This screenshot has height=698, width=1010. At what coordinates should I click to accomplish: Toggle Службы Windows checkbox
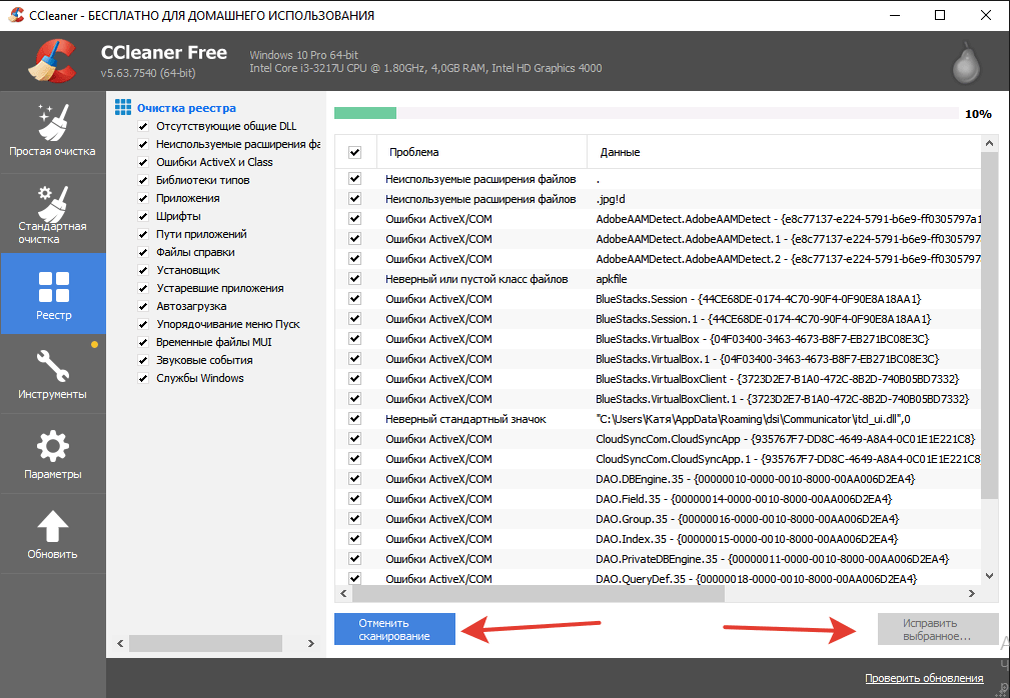143,379
